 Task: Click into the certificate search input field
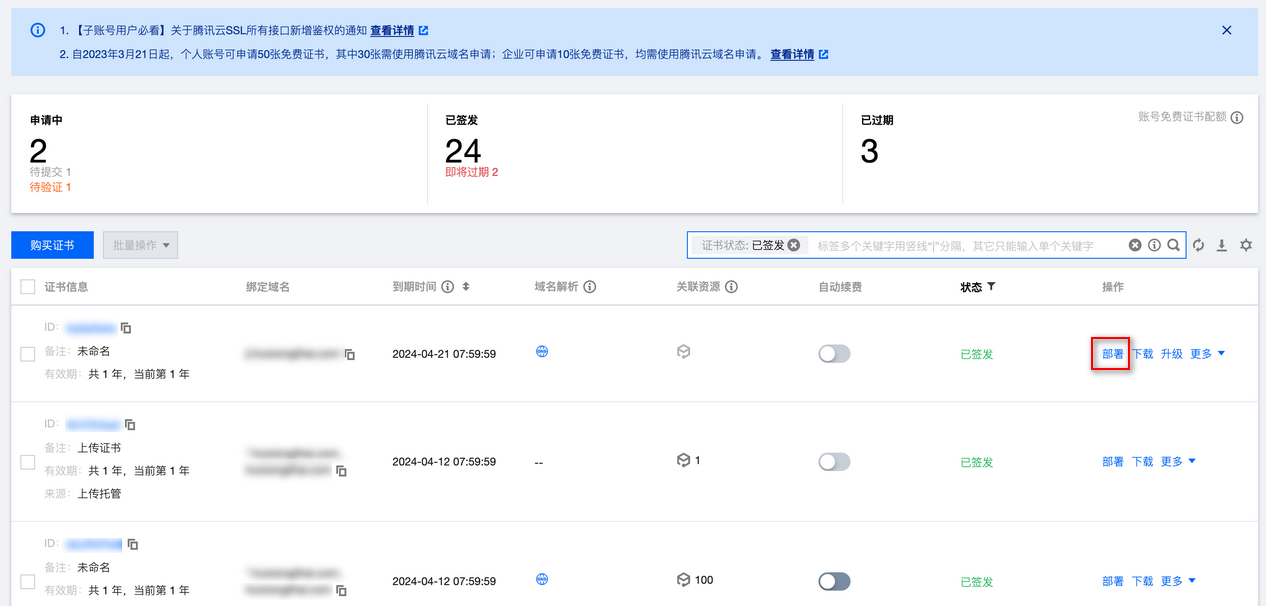coord(960,245)
